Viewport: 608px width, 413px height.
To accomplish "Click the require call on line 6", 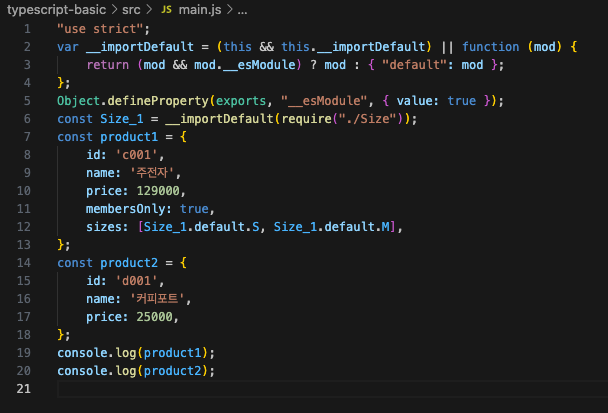I will [x=306, y=119].
